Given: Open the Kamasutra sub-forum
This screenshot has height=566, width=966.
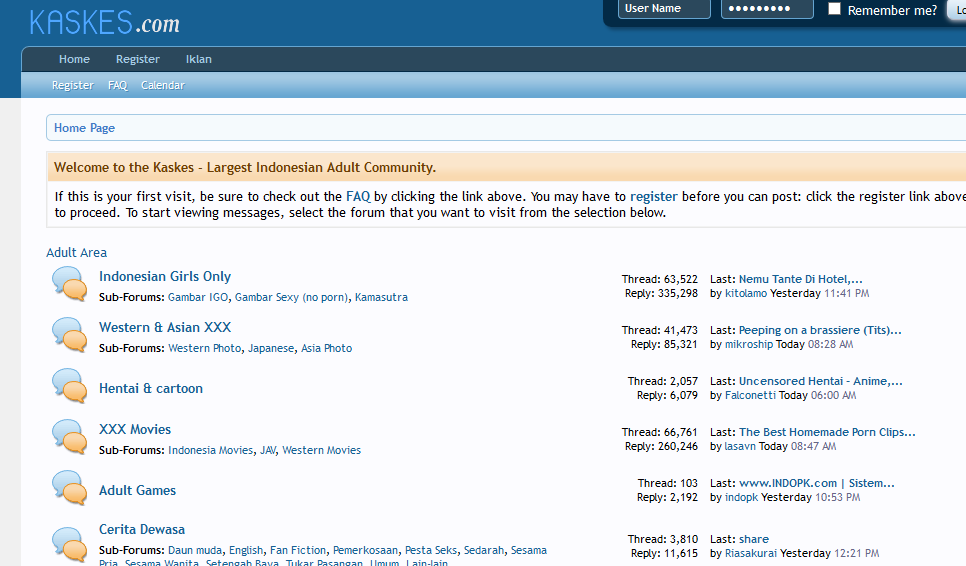Looking at the screenshot, I should point(381,297).
